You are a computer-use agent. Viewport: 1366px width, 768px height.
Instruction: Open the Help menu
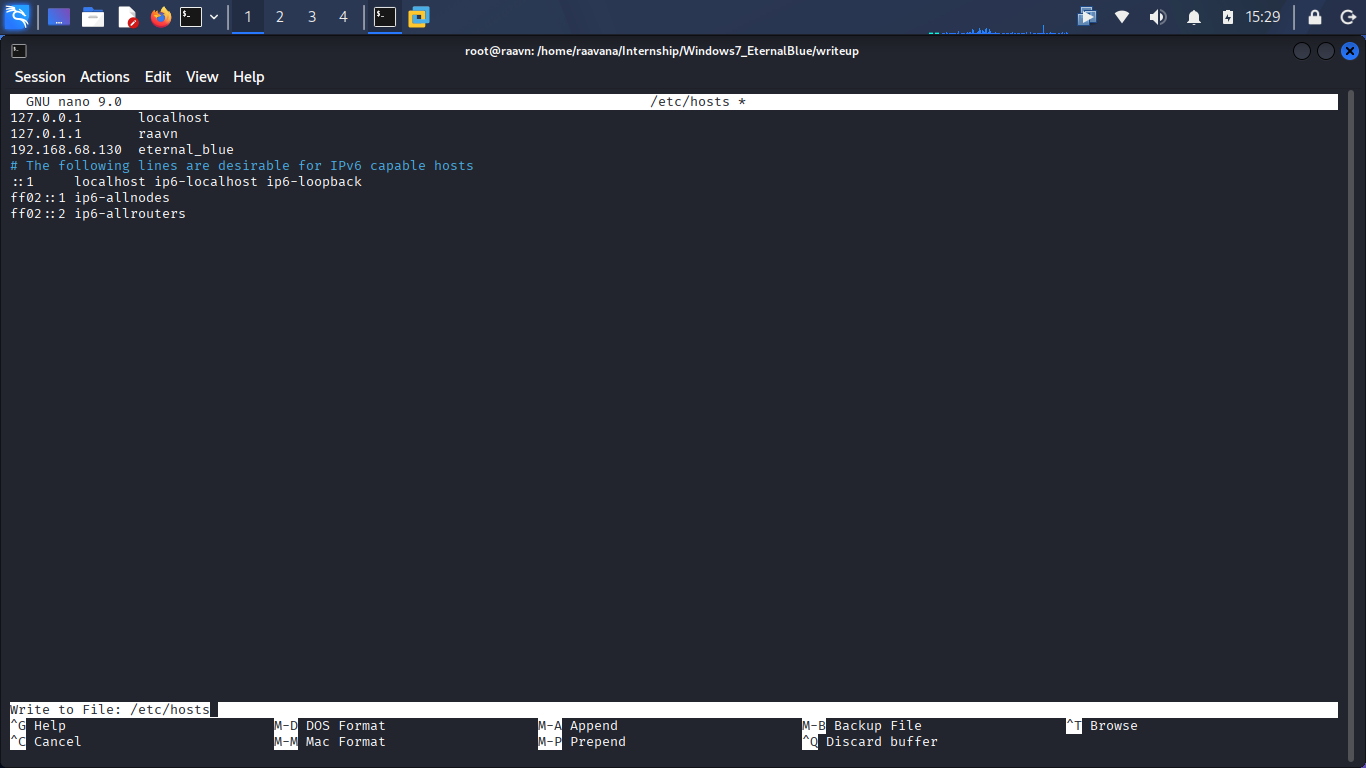(x=249, y=77)
